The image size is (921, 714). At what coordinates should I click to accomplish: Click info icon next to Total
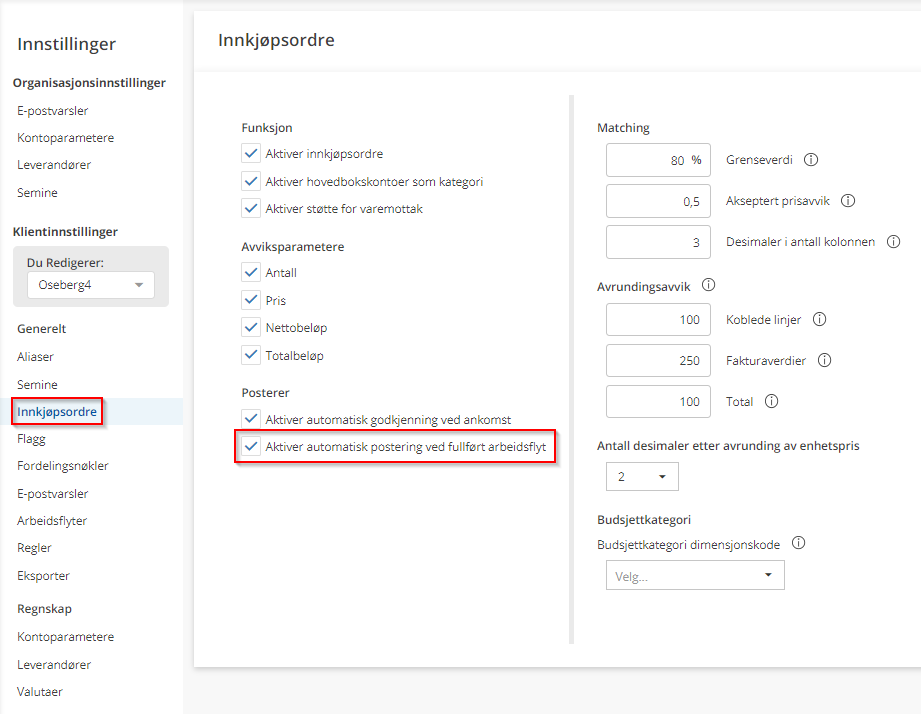[x=771, y=402]
